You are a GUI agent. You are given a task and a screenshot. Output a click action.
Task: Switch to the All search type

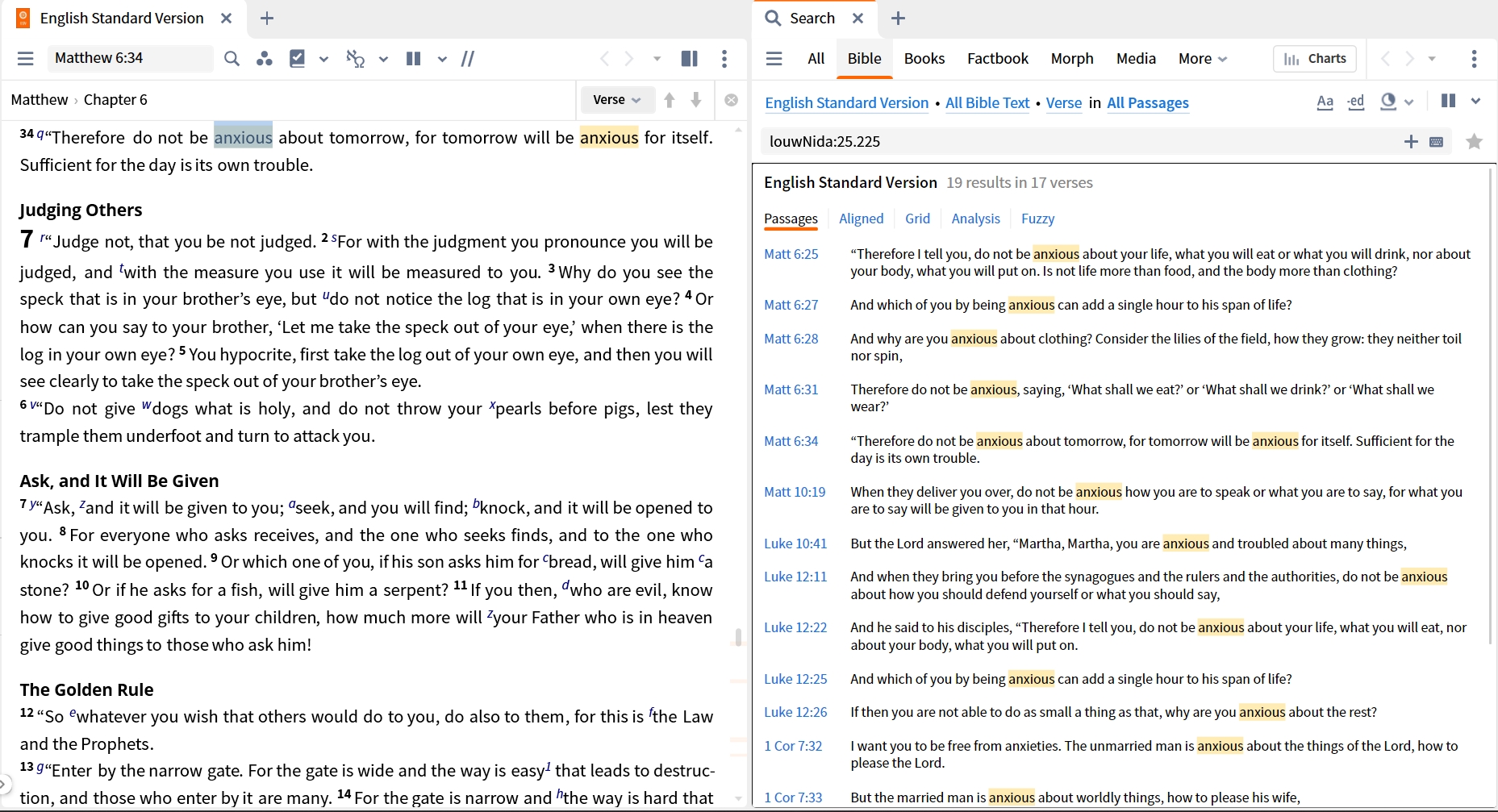816,58
